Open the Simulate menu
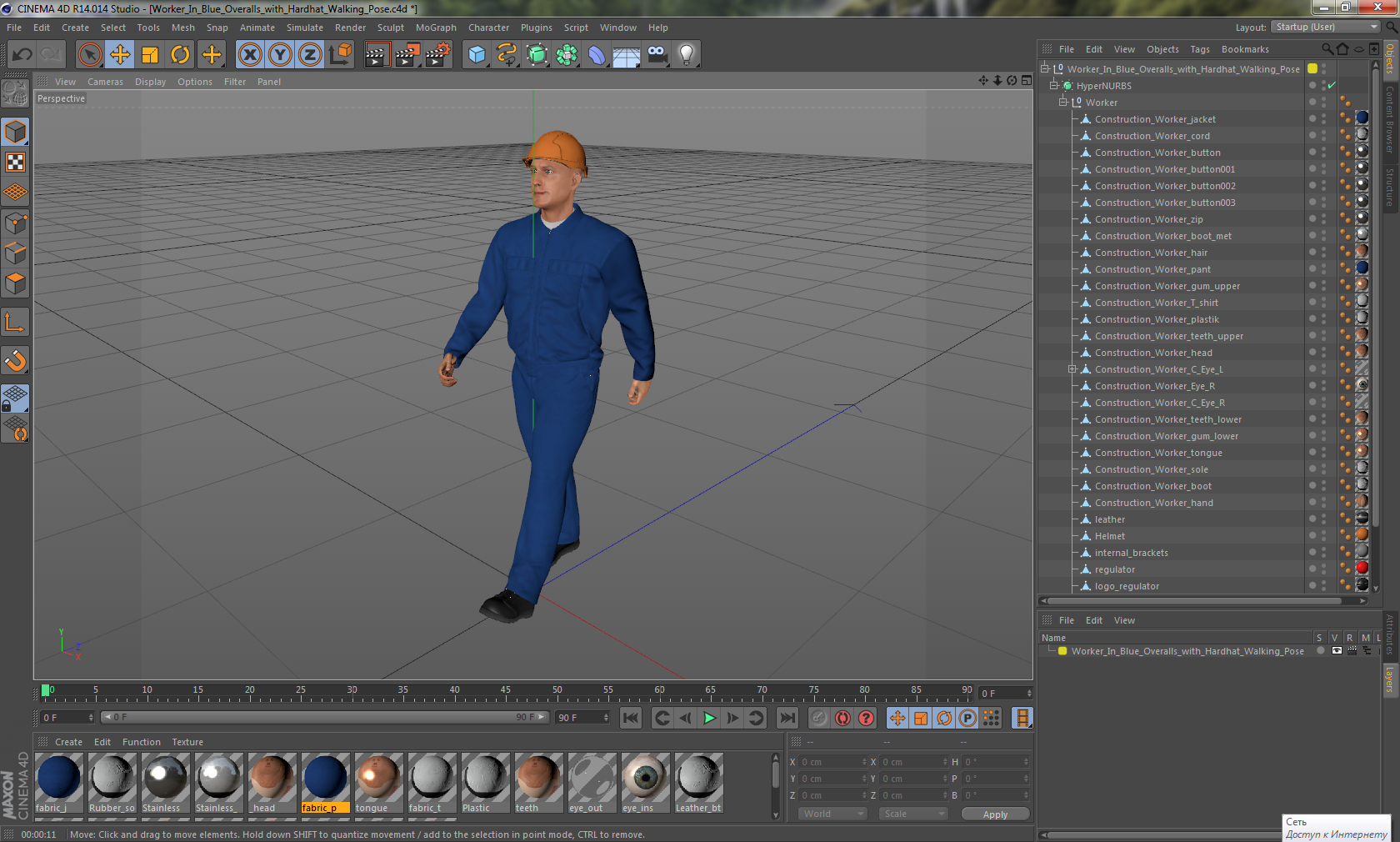Screen dimensions: 1400x842 305,28
